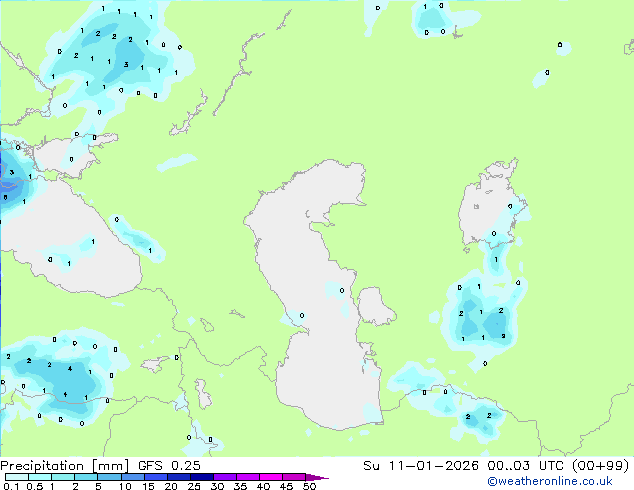Click the '25' legend scale label
634x490 pixels.
tap(194, 486)
